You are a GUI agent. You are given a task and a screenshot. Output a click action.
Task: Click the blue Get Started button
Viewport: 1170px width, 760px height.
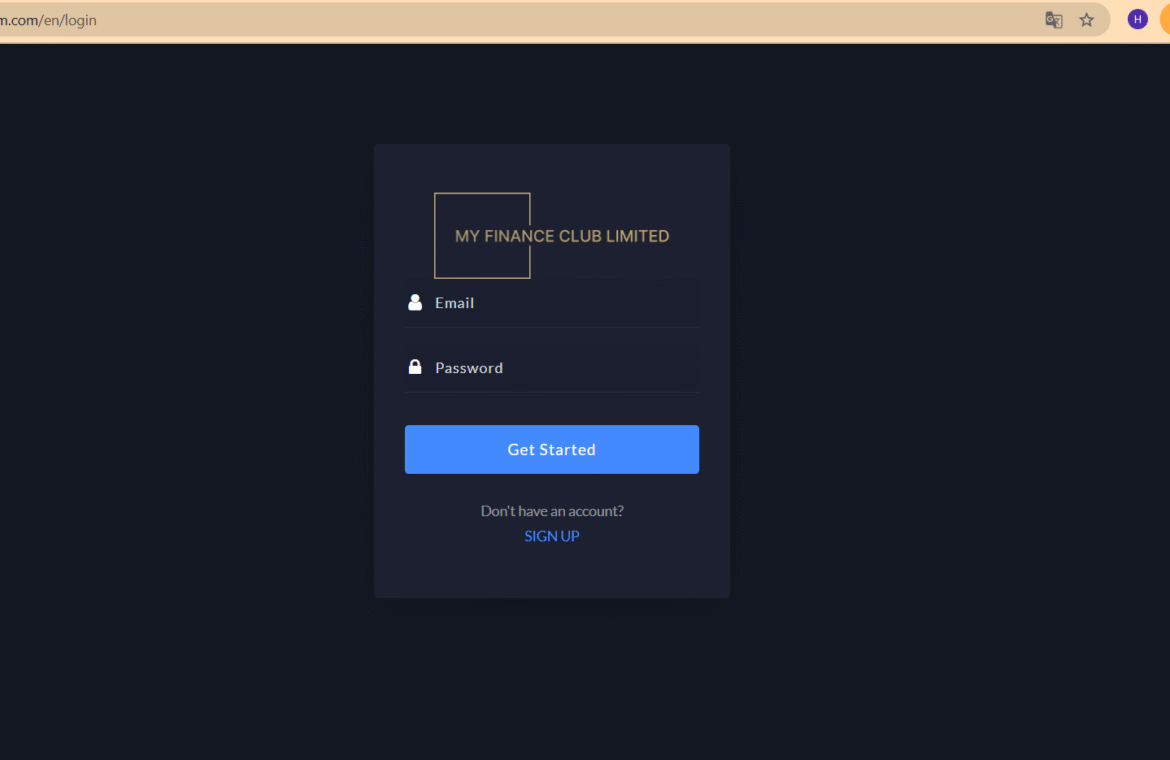tap(551, 449)
